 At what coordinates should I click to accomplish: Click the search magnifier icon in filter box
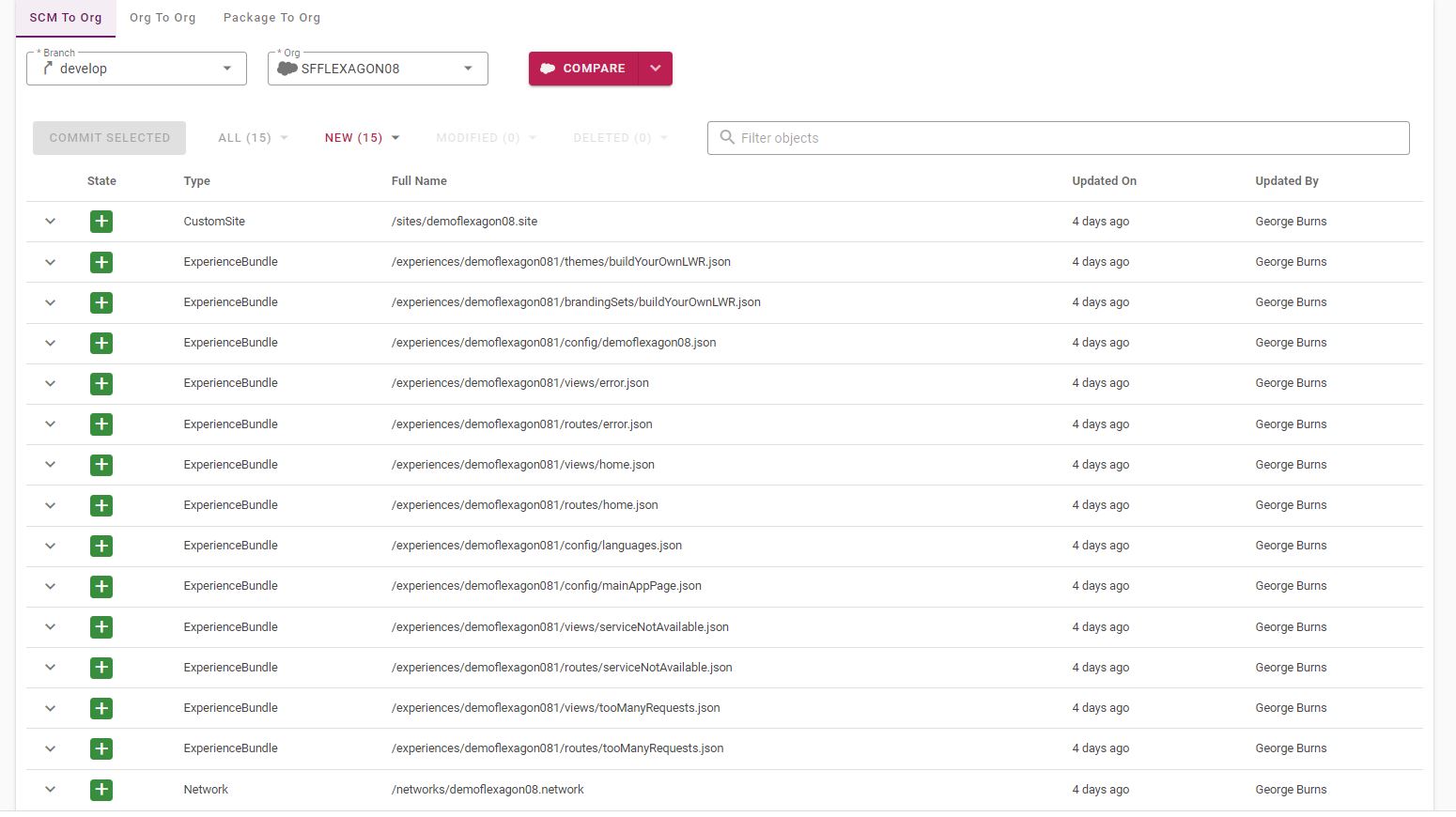[x=727, y=137]
